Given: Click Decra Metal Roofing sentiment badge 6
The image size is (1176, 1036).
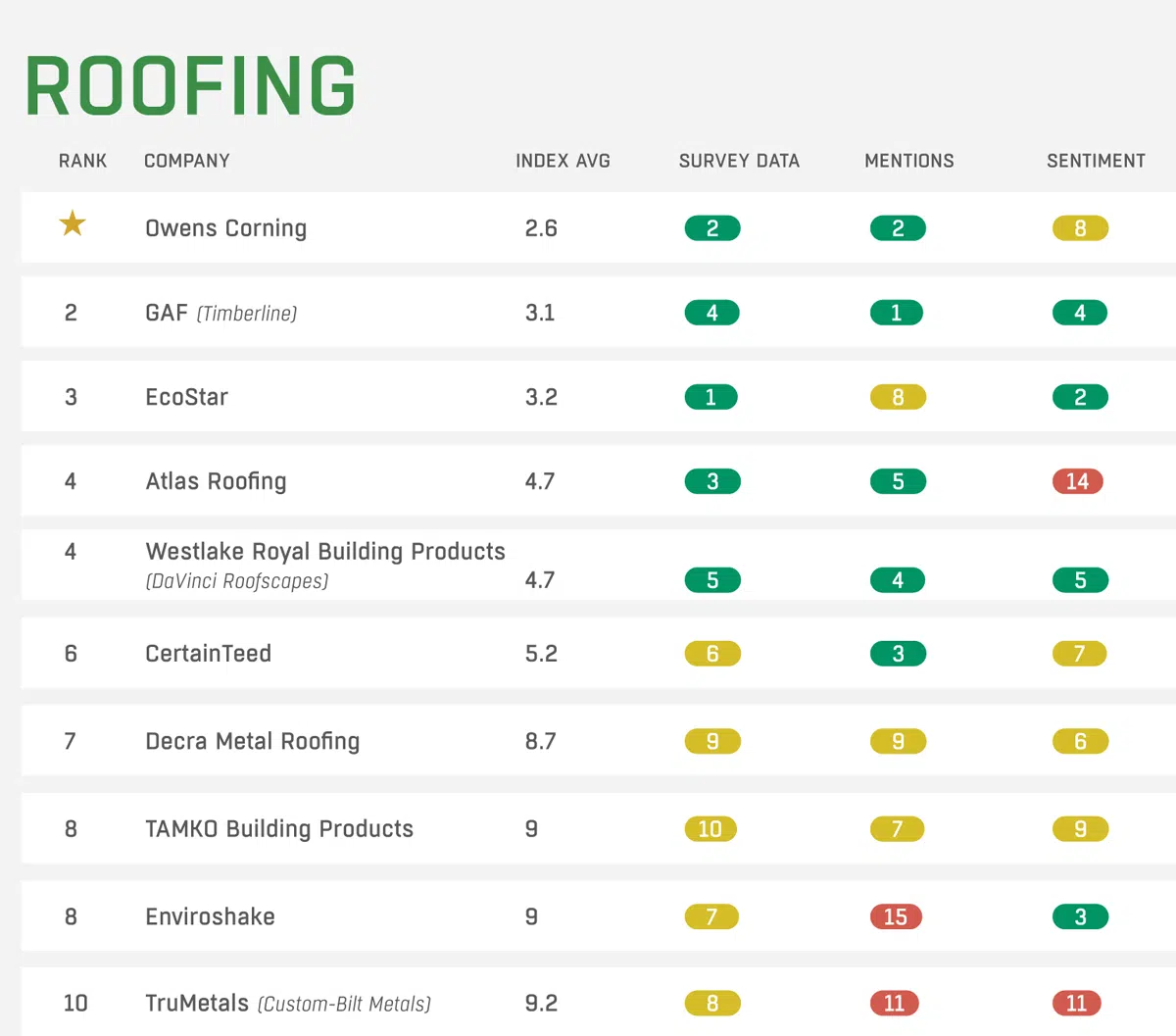Looking at the screenshot, I should click(1080, 741).
